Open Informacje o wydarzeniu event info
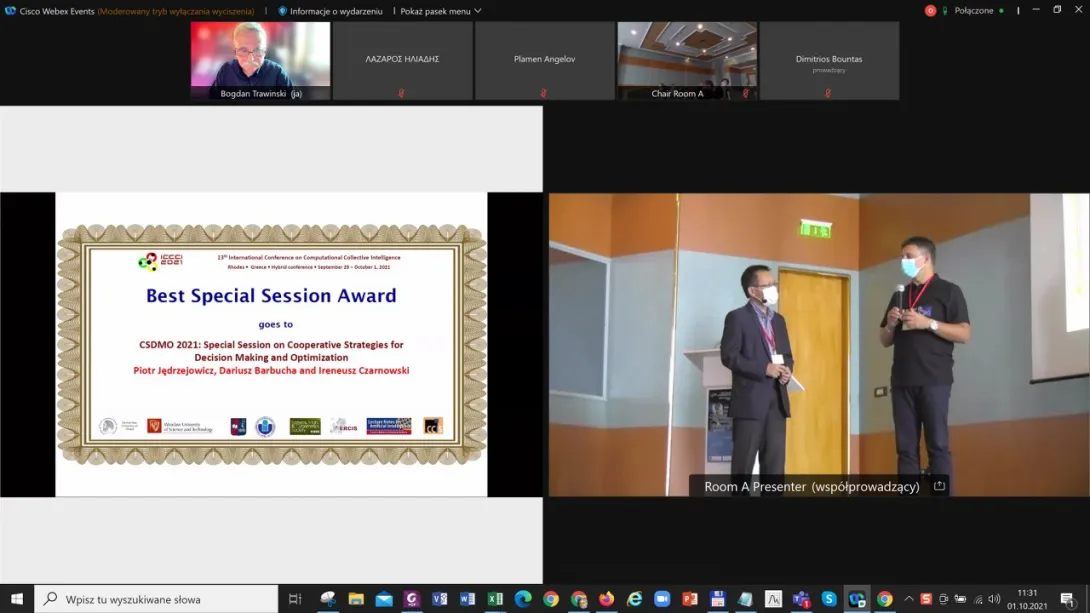 [331, 11]
